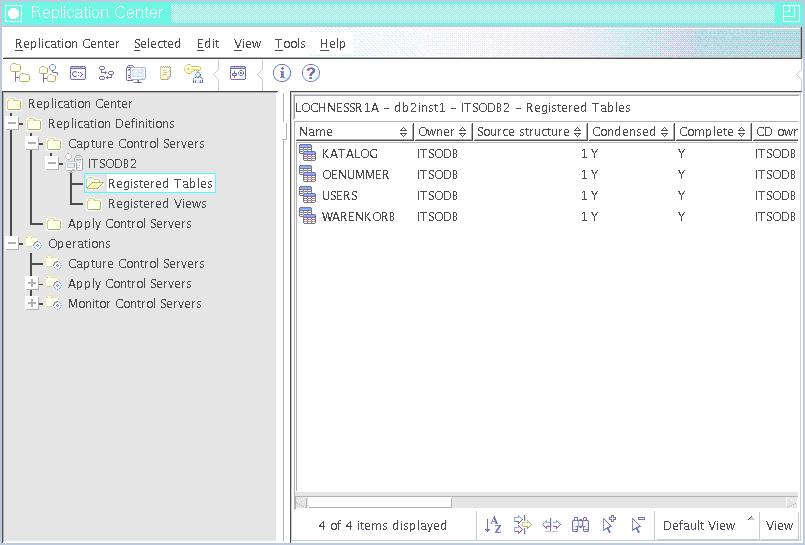The image size is (805, 545).
Task: Select the Registered Views folder
Action: (157, 204)
